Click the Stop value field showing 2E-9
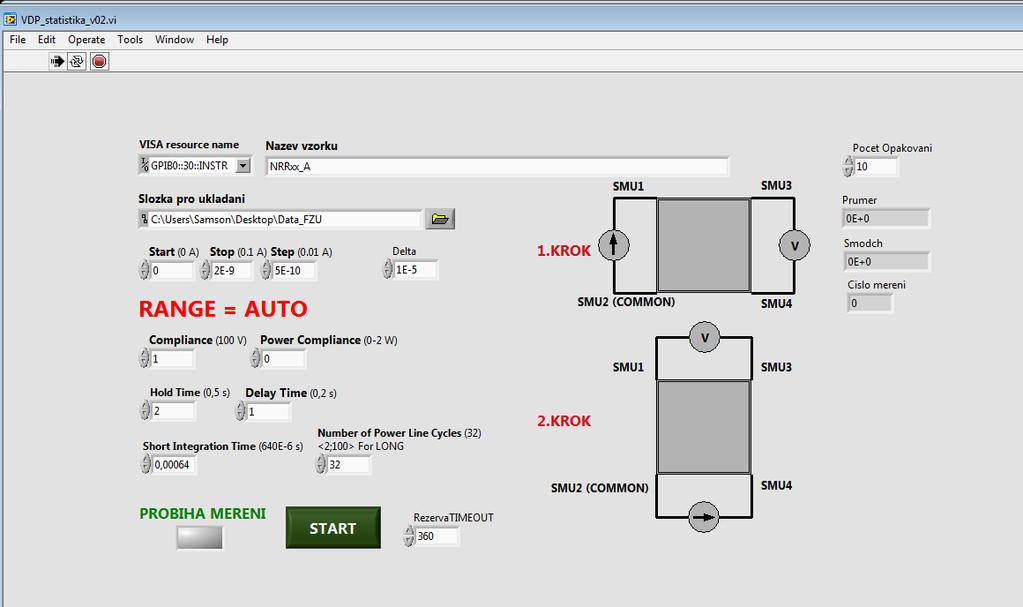 (232, 270)
